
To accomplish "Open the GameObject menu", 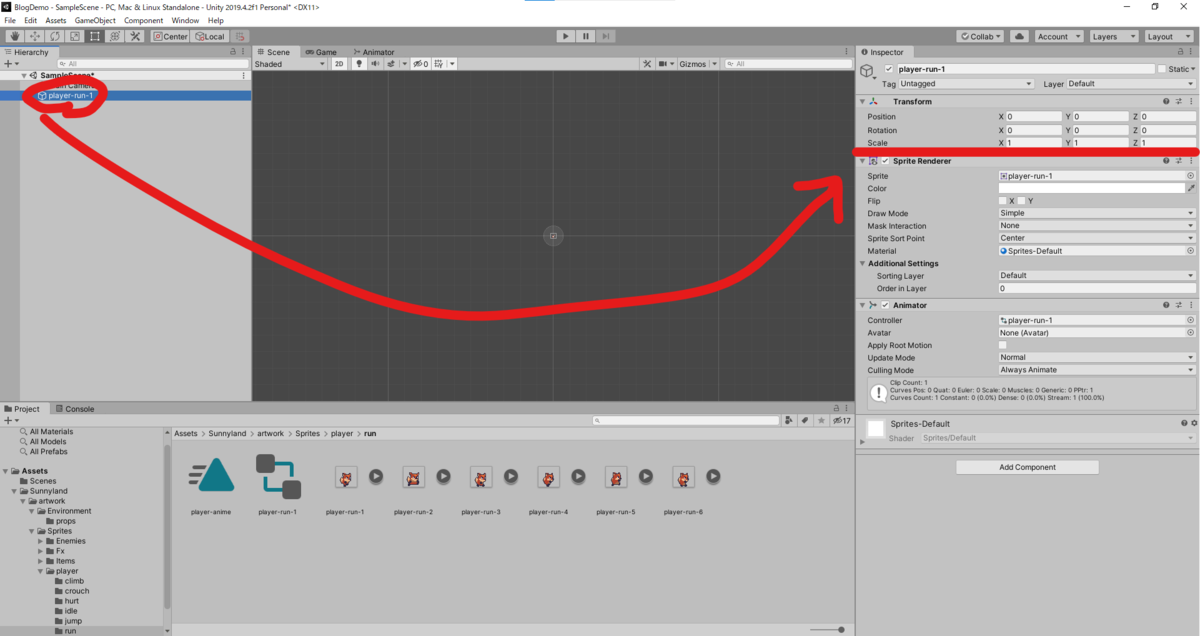I will [95, 20].
